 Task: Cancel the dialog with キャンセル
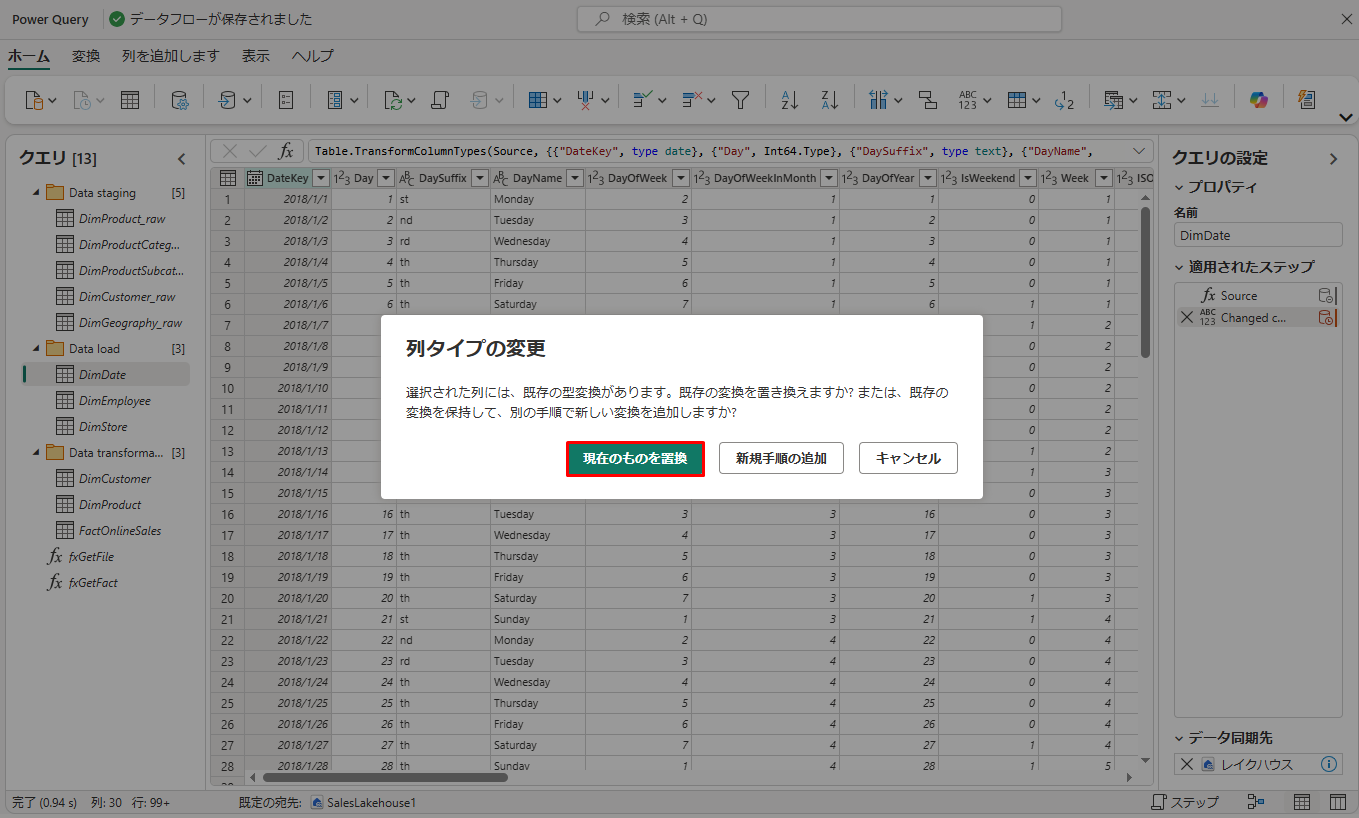[x=908, y=458]
